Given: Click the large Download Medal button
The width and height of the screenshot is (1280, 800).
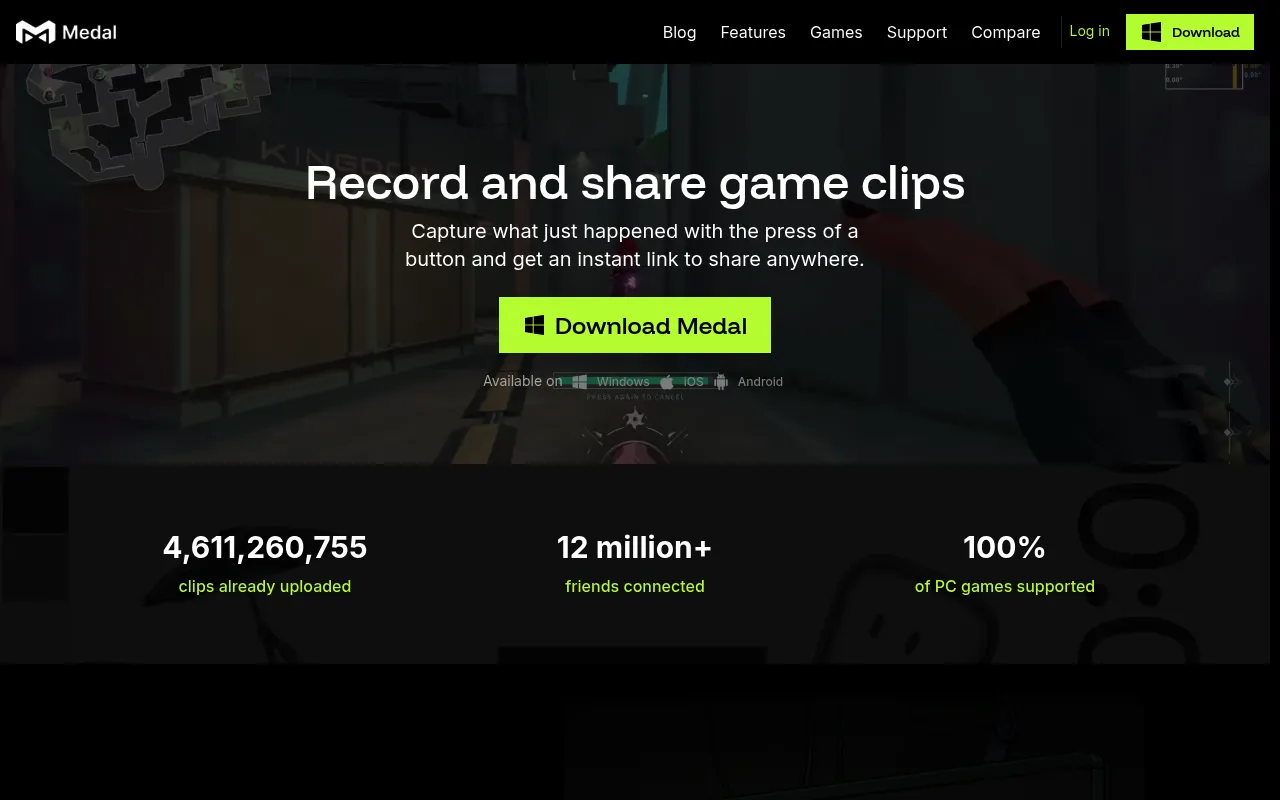Looking at the screenshot, I should 635,325.
